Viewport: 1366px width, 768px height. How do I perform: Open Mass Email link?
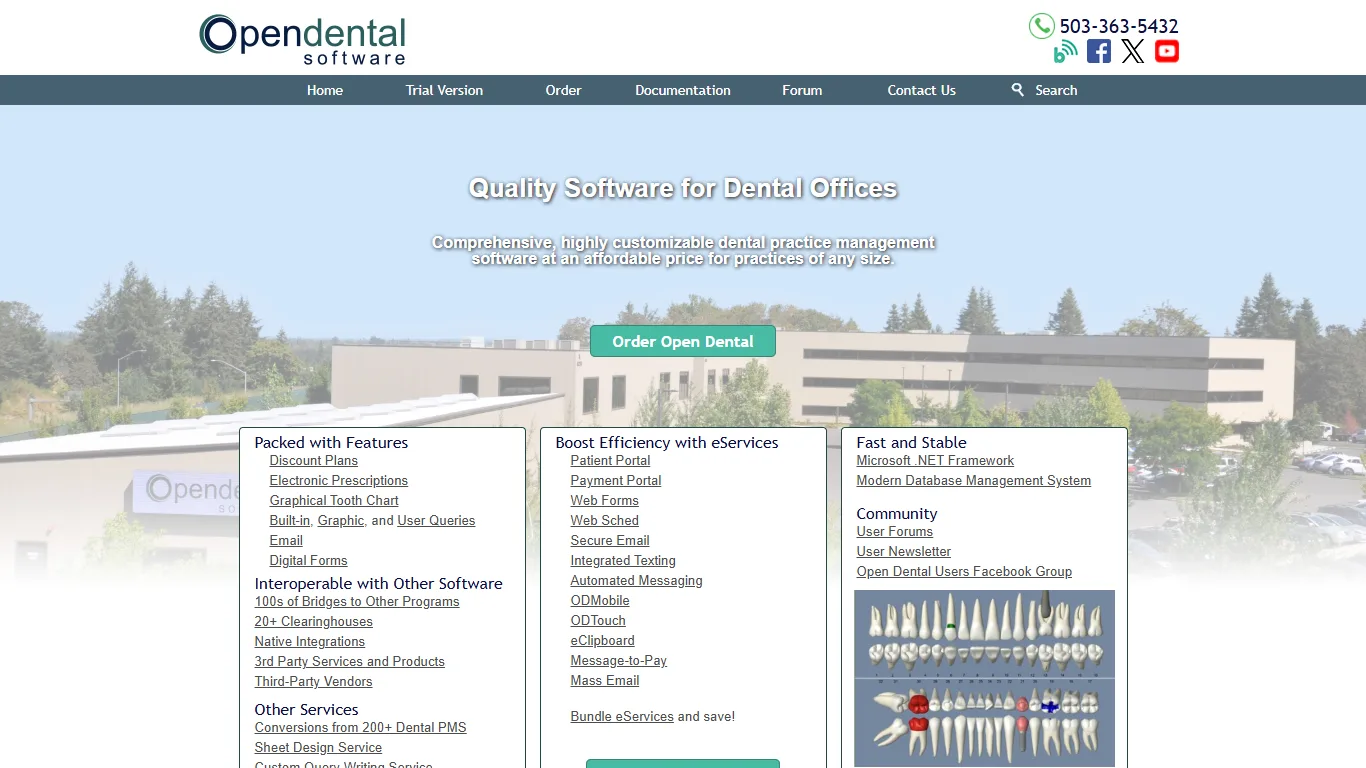click(605, 681)
